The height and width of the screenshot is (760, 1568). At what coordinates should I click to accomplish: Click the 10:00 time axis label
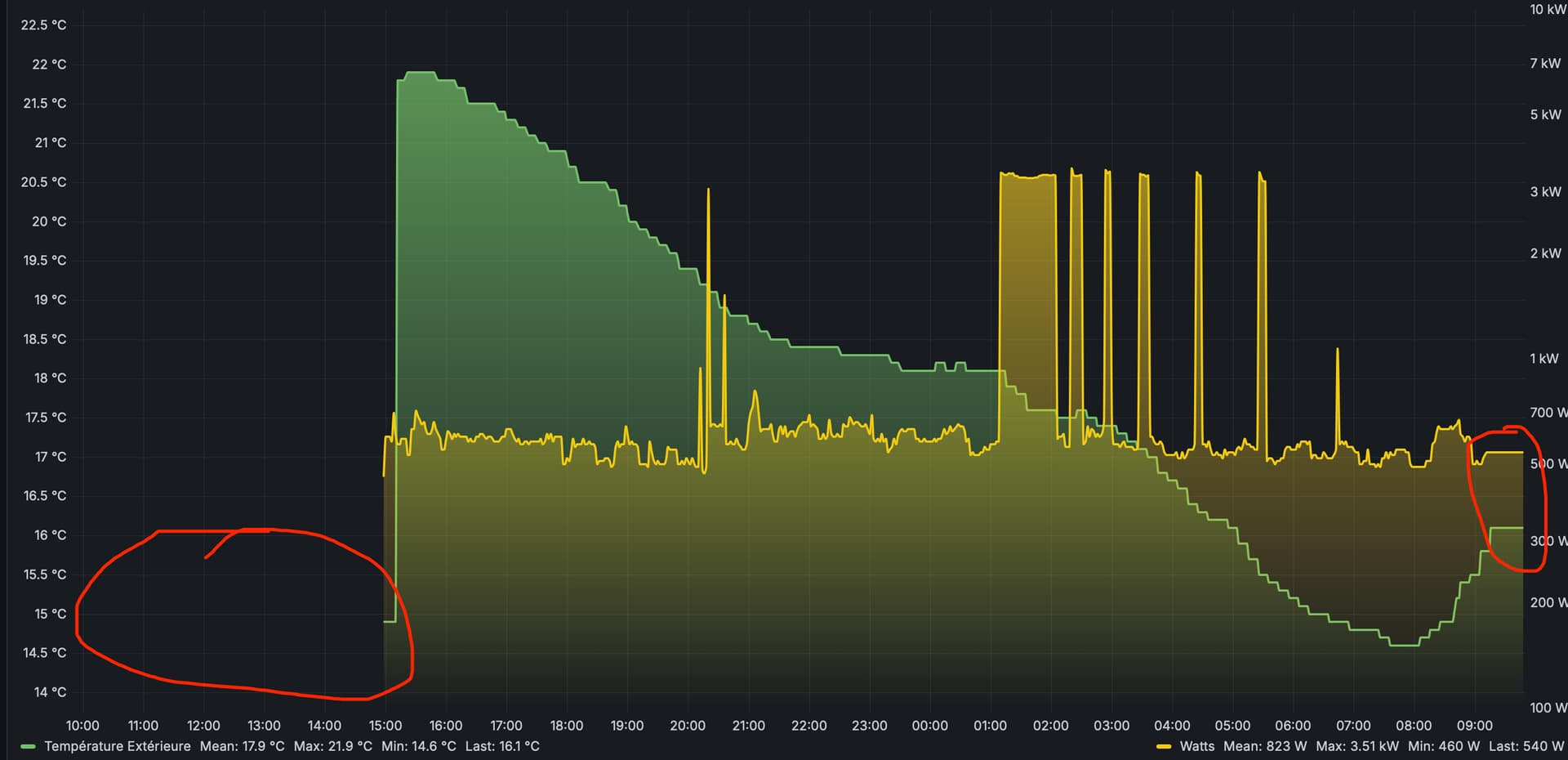tap(82, 726)
